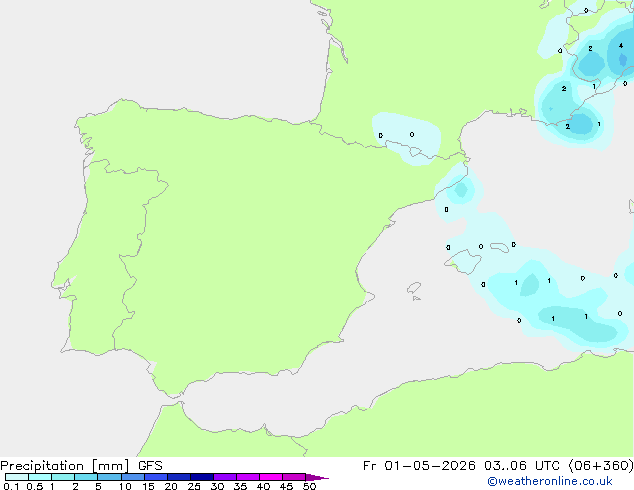634x490 pixels.
Task: Click the '50' legend scale label
Action: [x=309, y=486]
